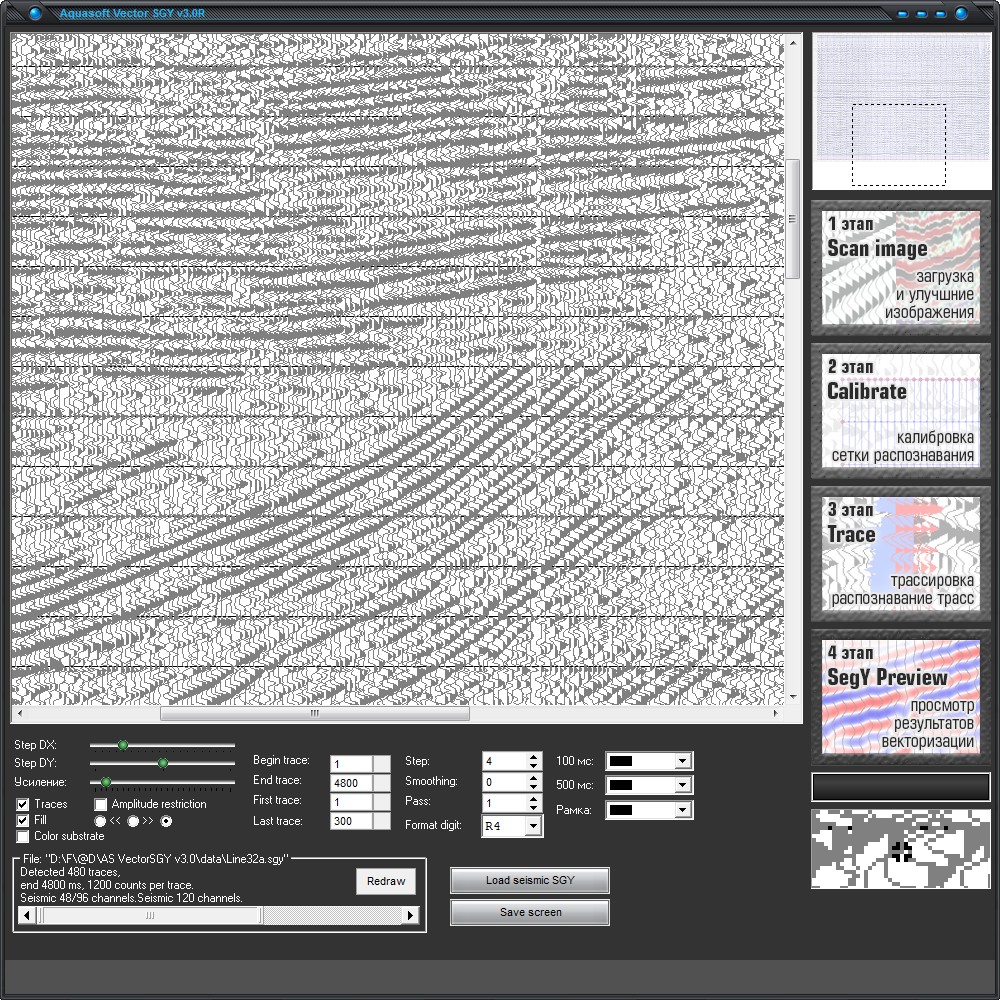The image size is (1000, 1000).
Task: Open the Calibrate stage panel
Action: (x=900, y=411)
